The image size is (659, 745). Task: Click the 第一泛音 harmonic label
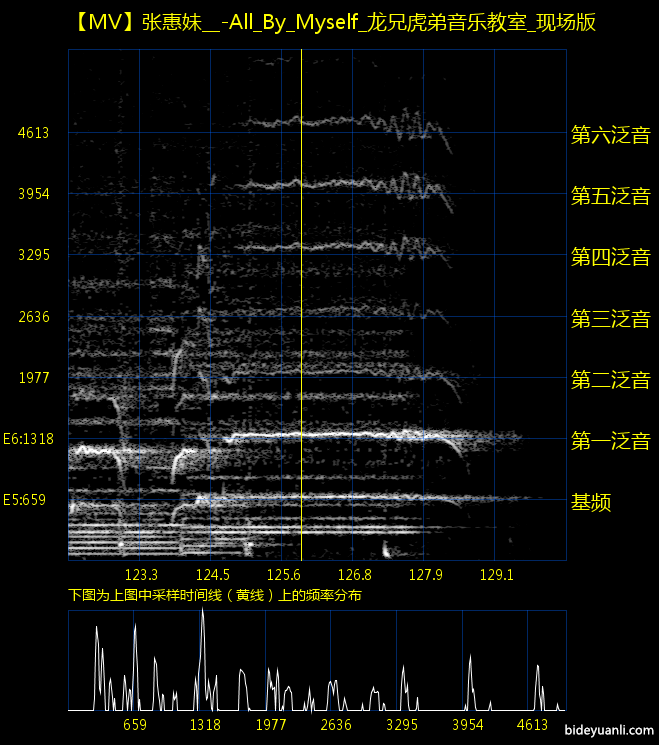(x=610, y=441)
